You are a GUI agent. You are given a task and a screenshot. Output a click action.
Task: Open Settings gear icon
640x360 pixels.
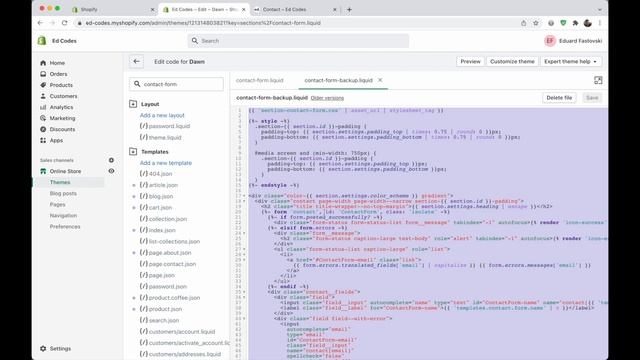point(43,349)
